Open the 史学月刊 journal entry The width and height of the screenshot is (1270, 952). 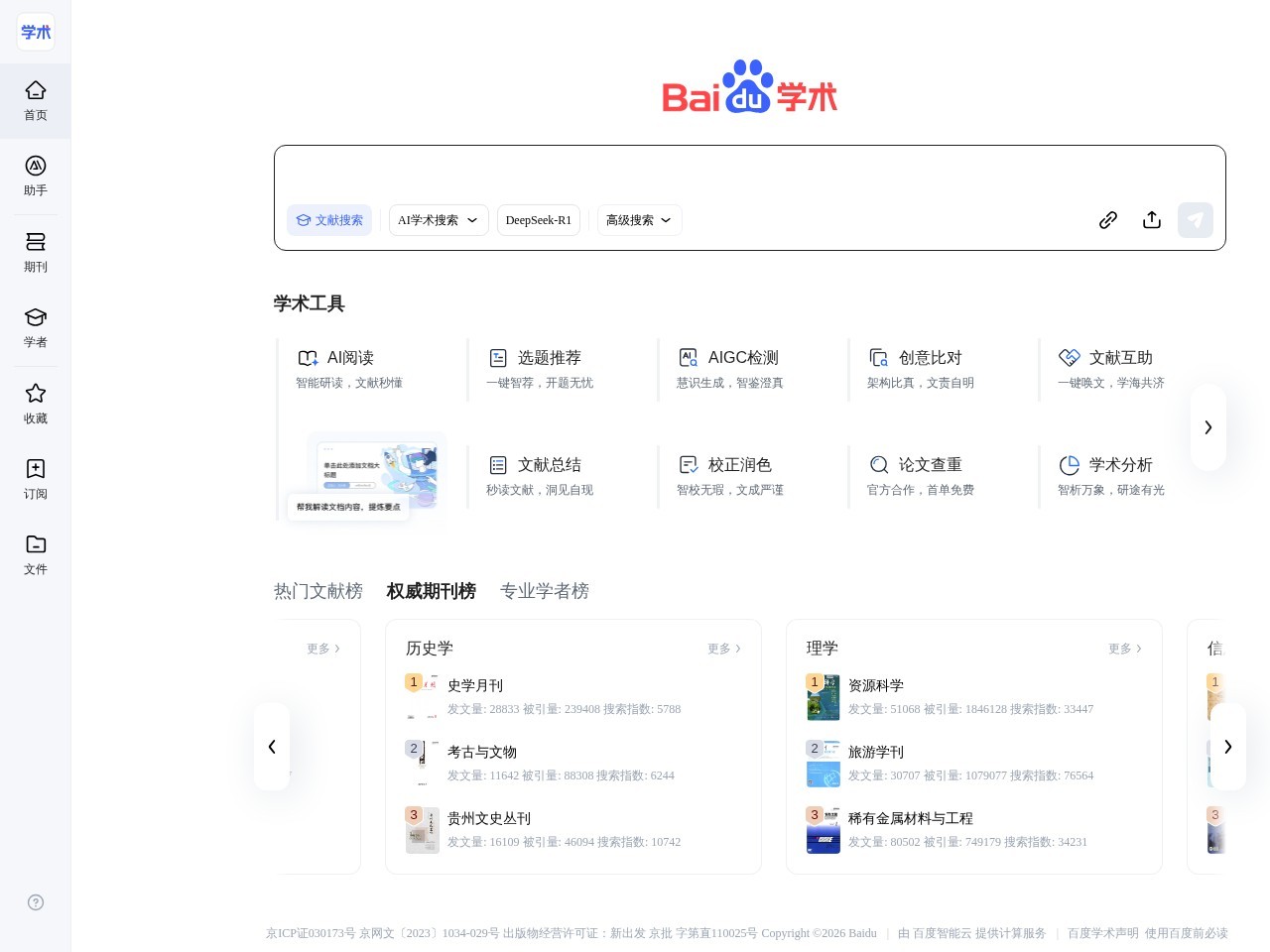[x=475, y=685]
